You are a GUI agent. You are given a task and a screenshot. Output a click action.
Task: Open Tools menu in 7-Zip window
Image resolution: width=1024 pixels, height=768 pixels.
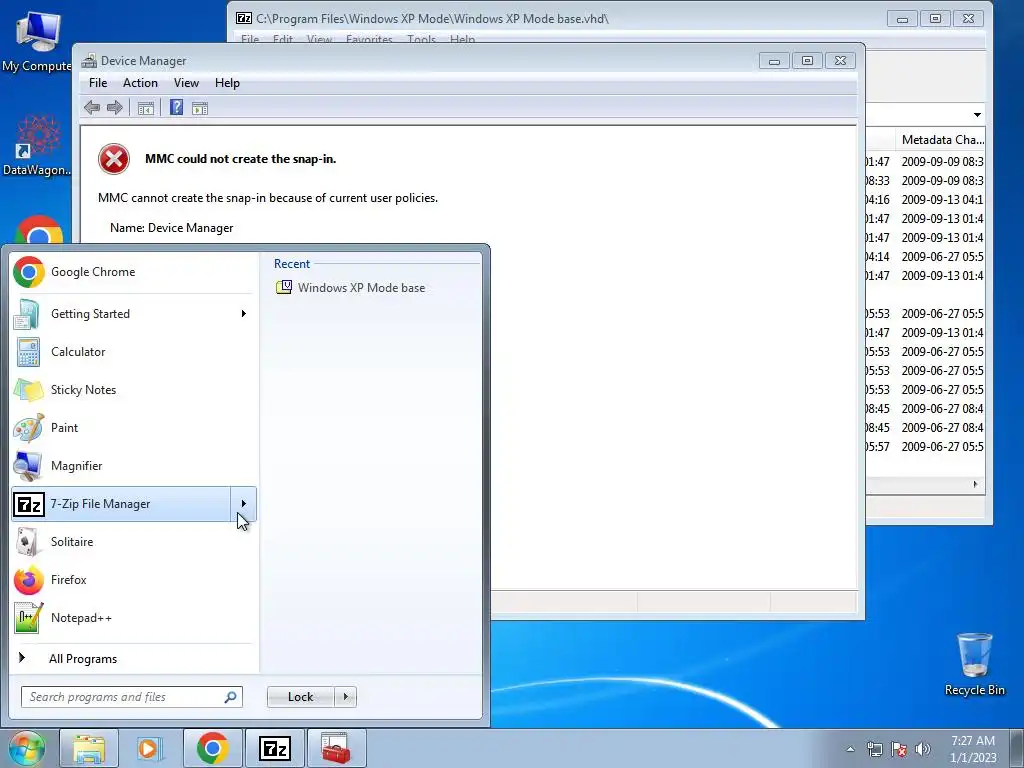point(421,39)
